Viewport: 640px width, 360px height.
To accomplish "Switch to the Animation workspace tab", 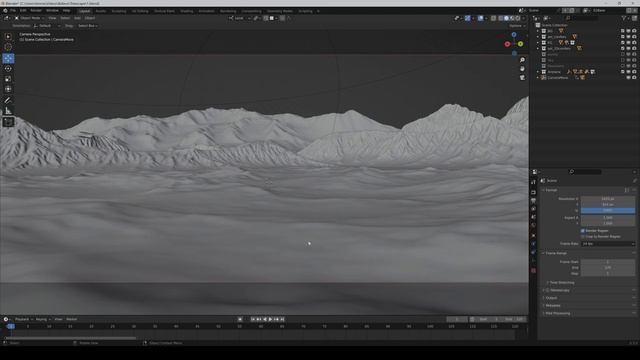I will [x=207, y=11].
